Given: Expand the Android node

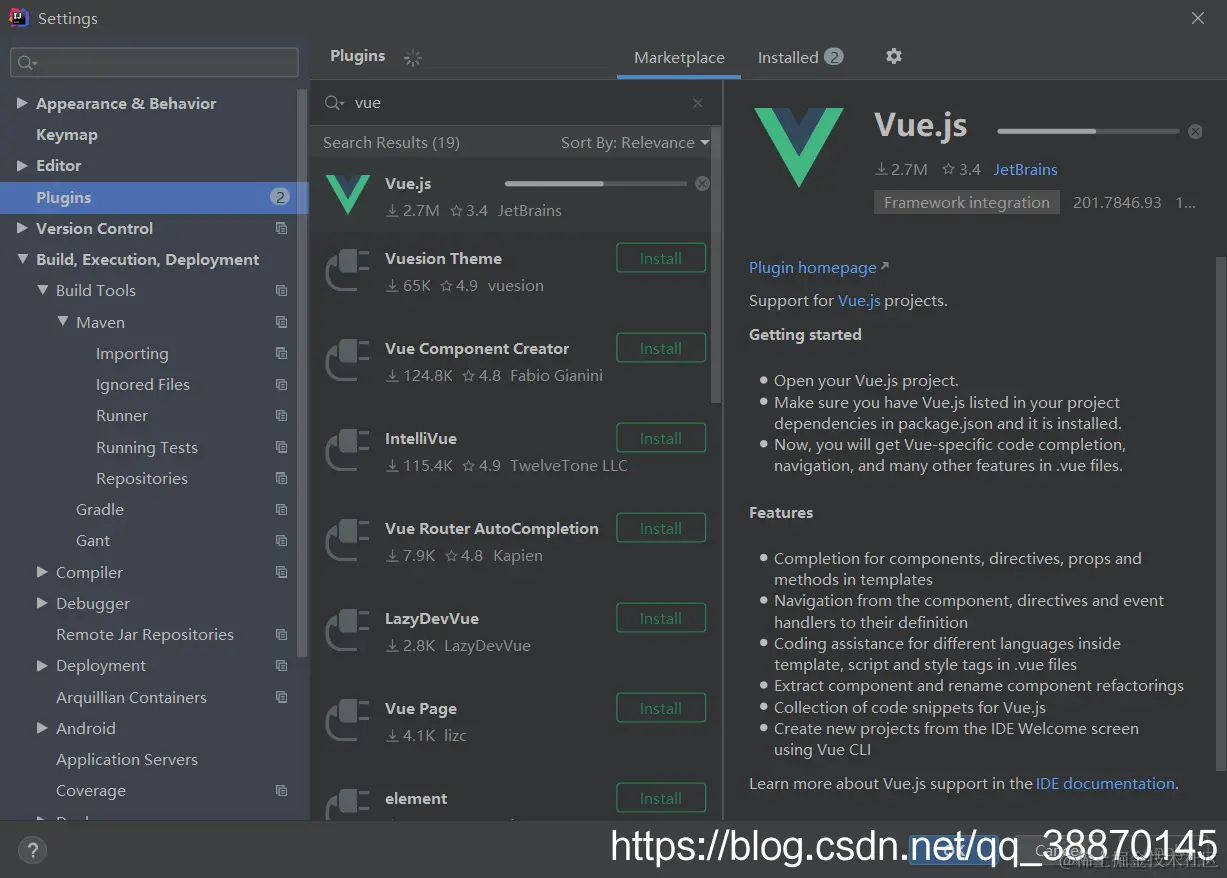Looking at the screenshot, I should [42, 728].
